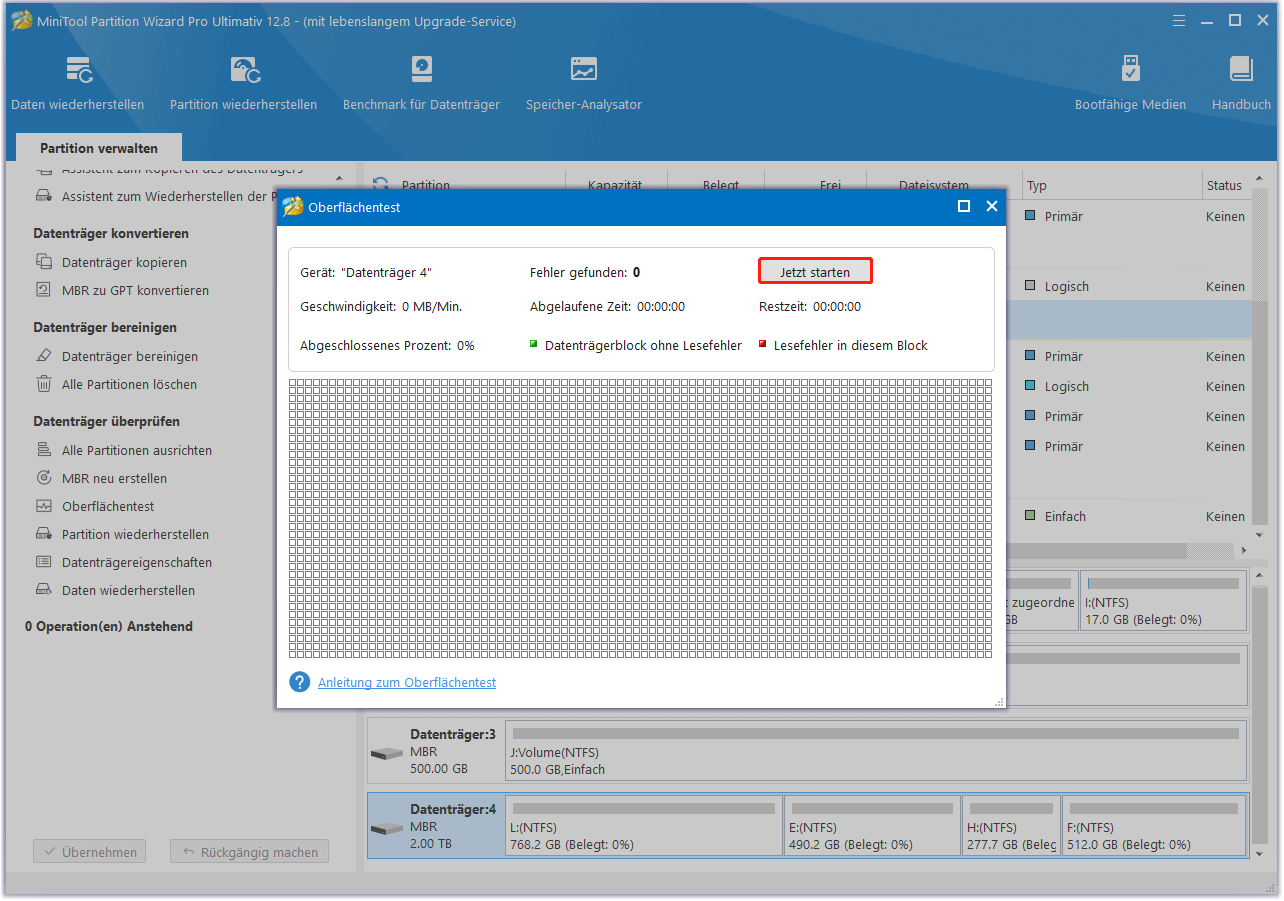Screen dimensions: 1284x901
Task: Select I:(NTFS) 17.0 GB partition block
Action: click(1164, 600)
